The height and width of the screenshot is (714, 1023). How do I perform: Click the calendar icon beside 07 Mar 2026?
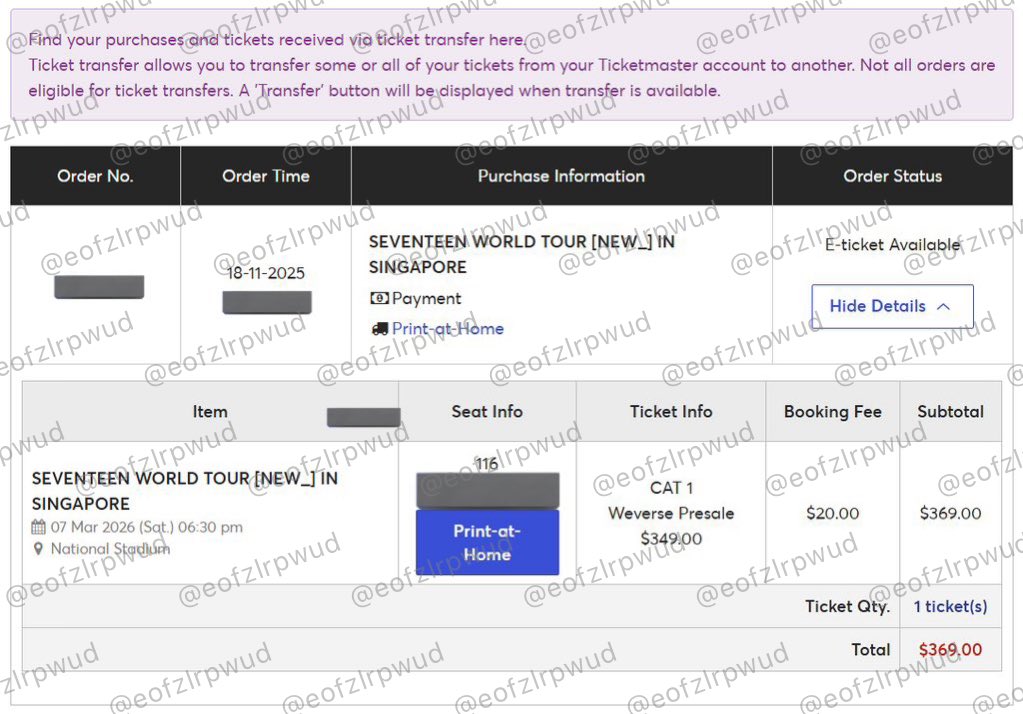pyautogui.click(x=38, y=527)
